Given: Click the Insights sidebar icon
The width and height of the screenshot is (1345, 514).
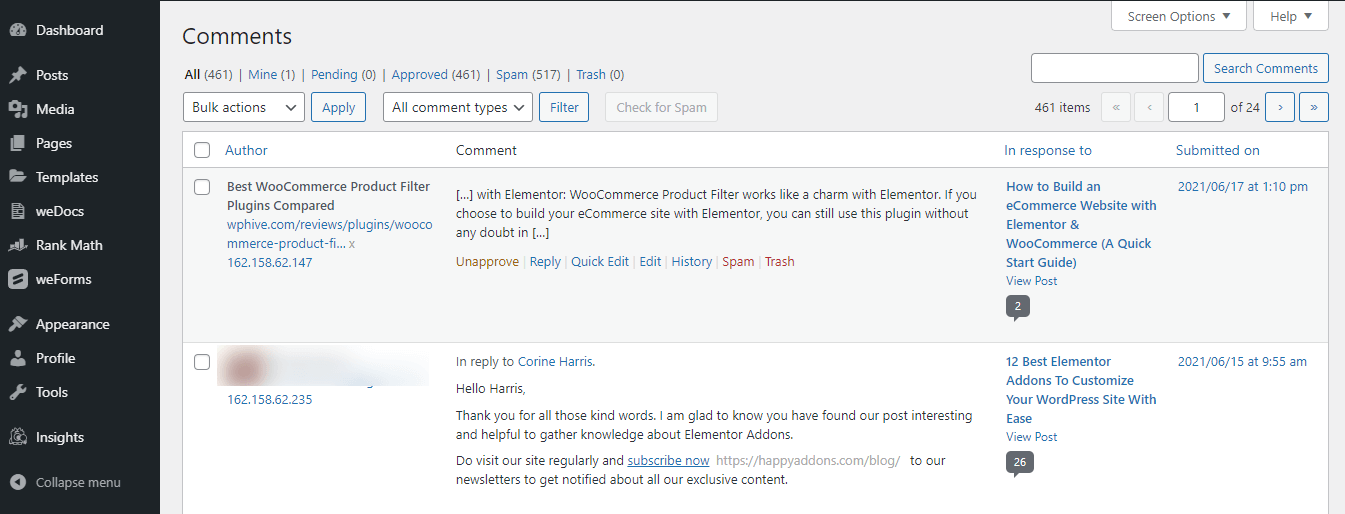Looking at the screenshot, I should (17, 437).
